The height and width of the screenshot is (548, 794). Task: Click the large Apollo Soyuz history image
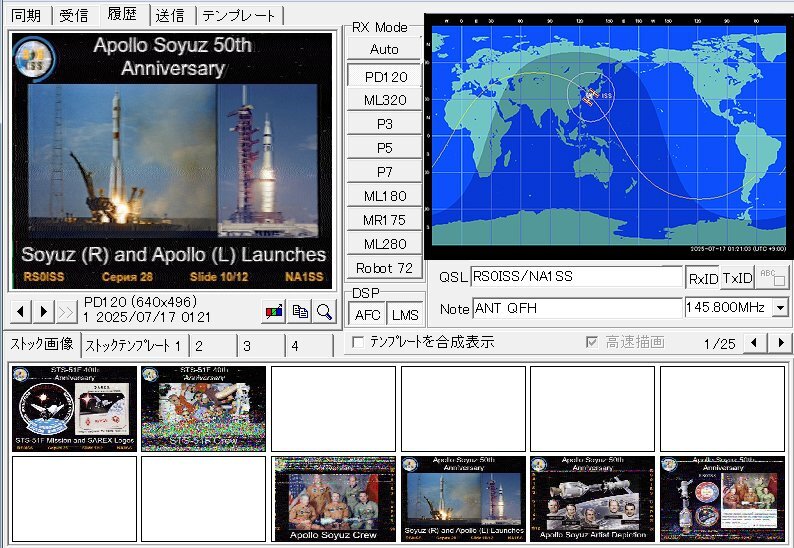(x=172, y=161)
